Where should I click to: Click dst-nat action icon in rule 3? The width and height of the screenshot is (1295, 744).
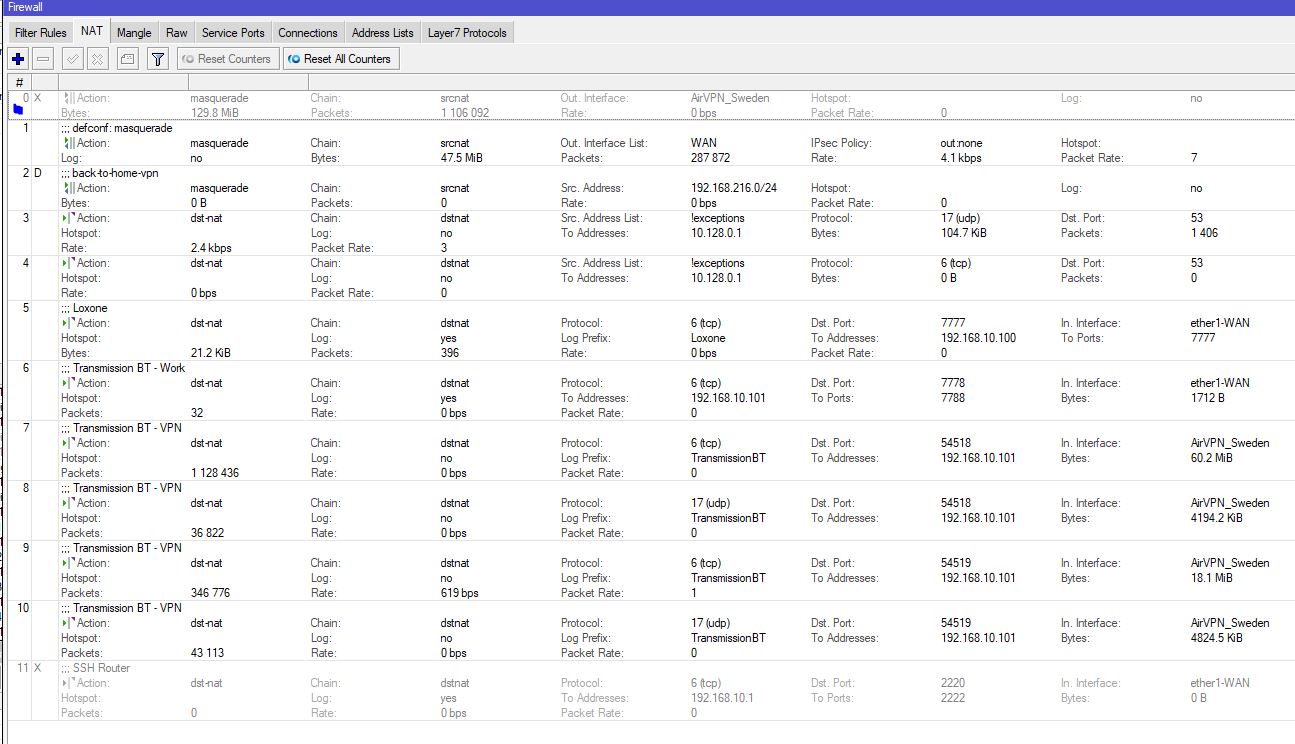coord(68,218)
